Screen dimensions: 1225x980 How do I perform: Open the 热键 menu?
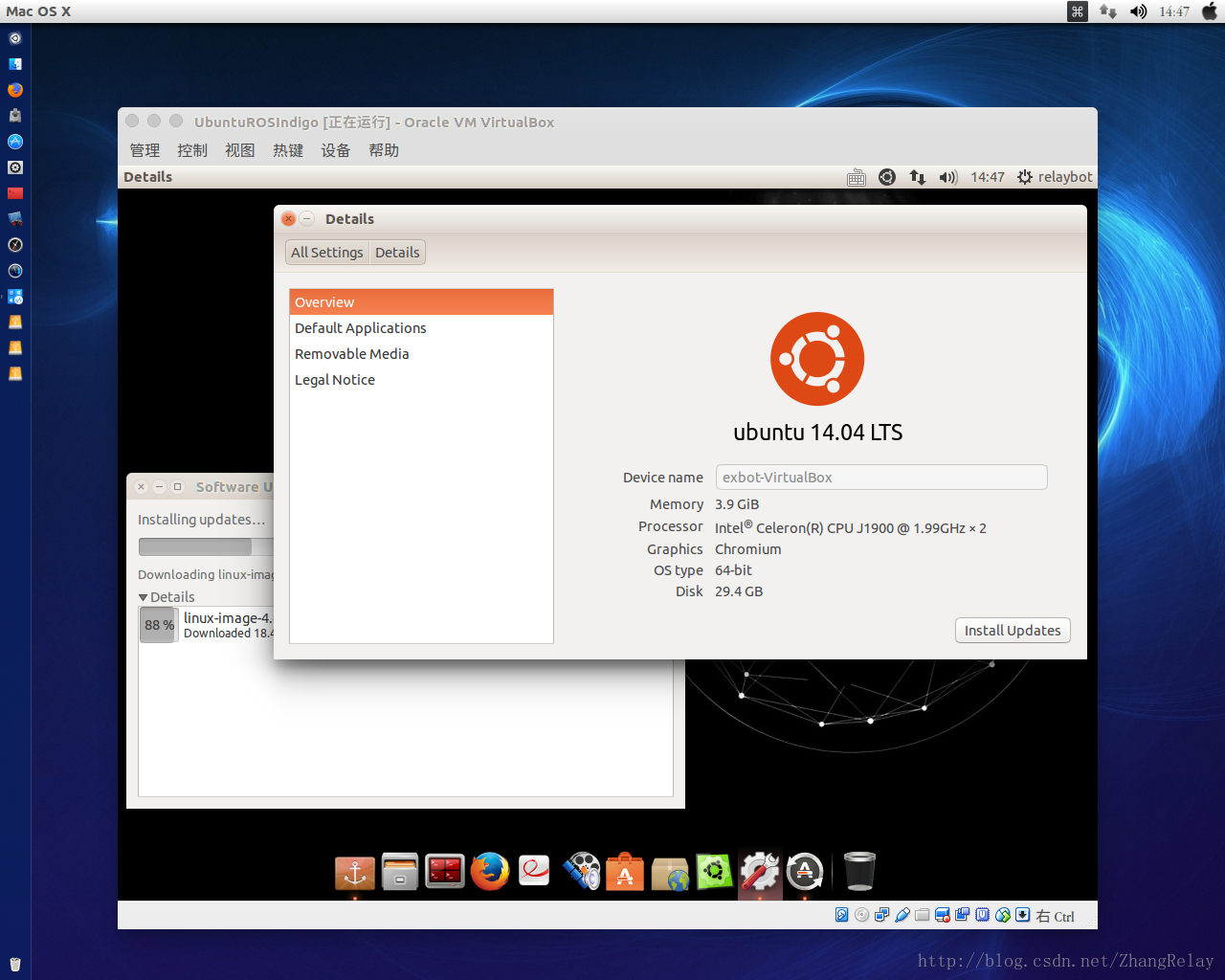(x=288, y=150)
